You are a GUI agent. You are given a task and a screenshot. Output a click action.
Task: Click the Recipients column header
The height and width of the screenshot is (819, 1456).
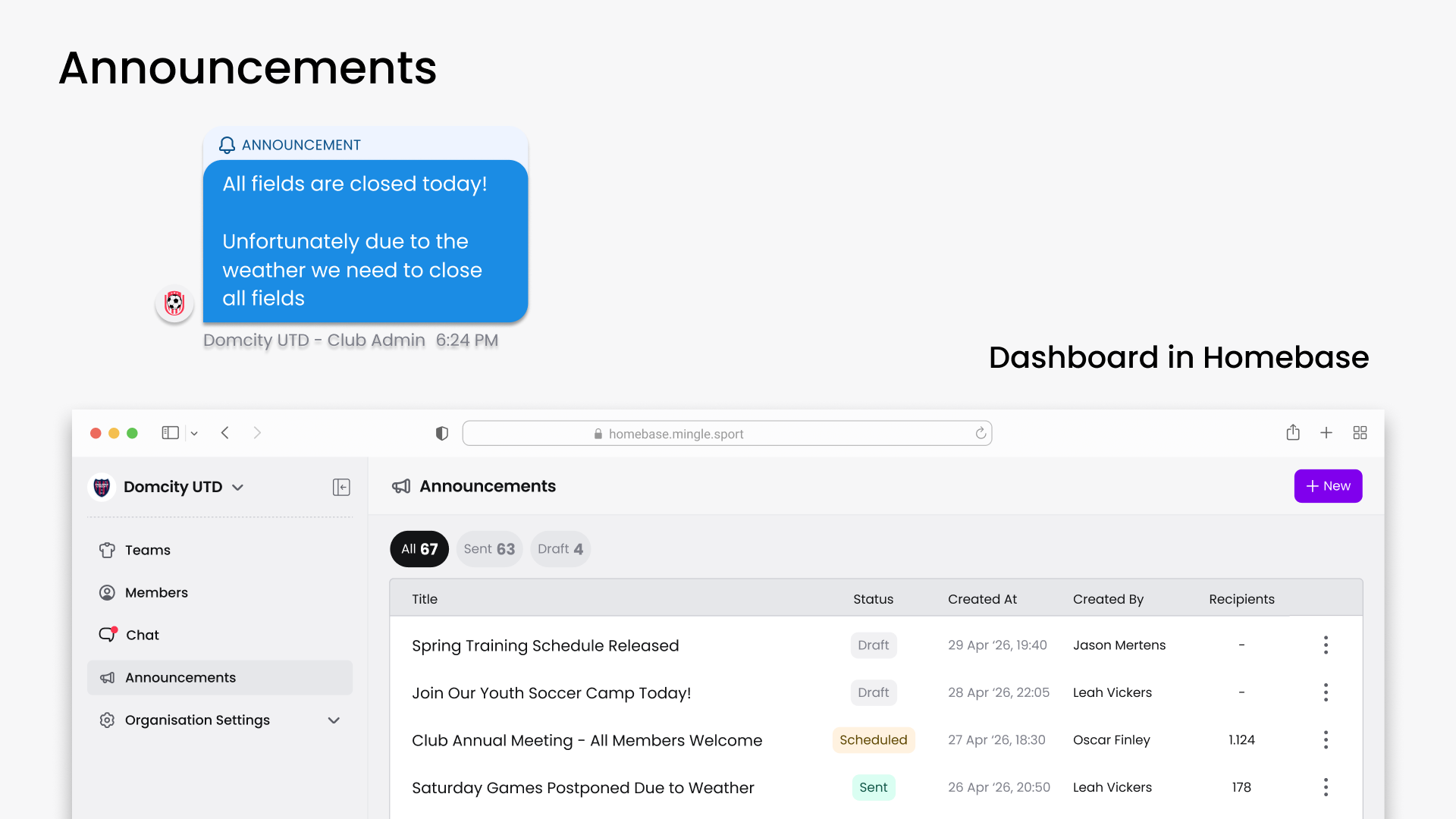click(1241, 599)
